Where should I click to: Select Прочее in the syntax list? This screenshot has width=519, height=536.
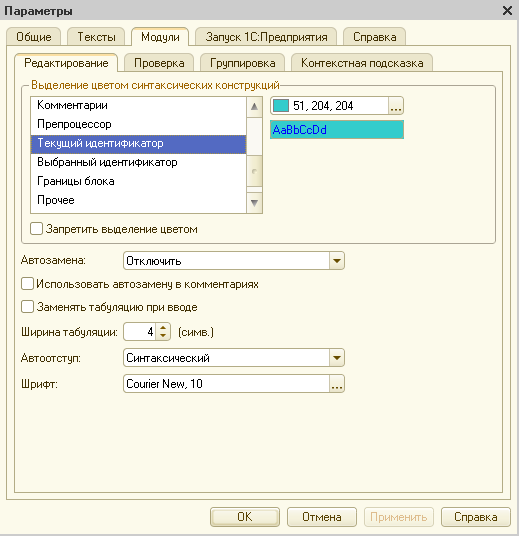tap(138, 200)
